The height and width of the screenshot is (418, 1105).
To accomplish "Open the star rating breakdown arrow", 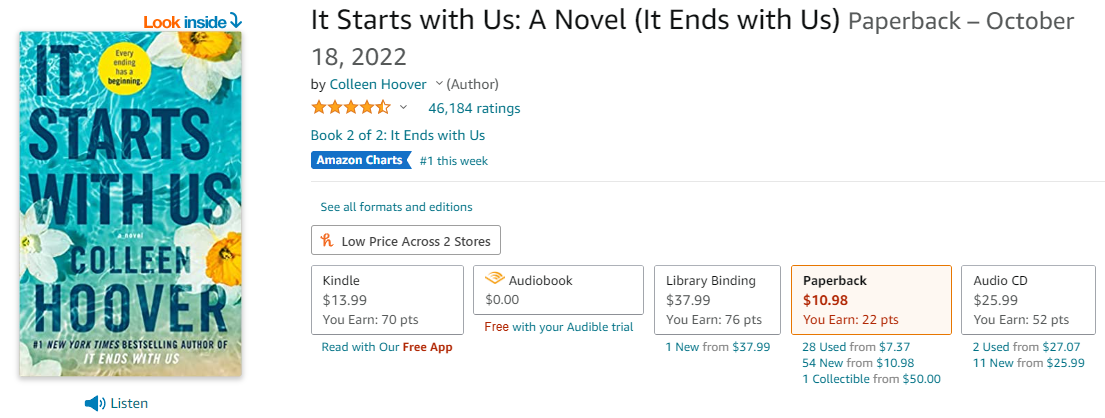I will 404,108.
